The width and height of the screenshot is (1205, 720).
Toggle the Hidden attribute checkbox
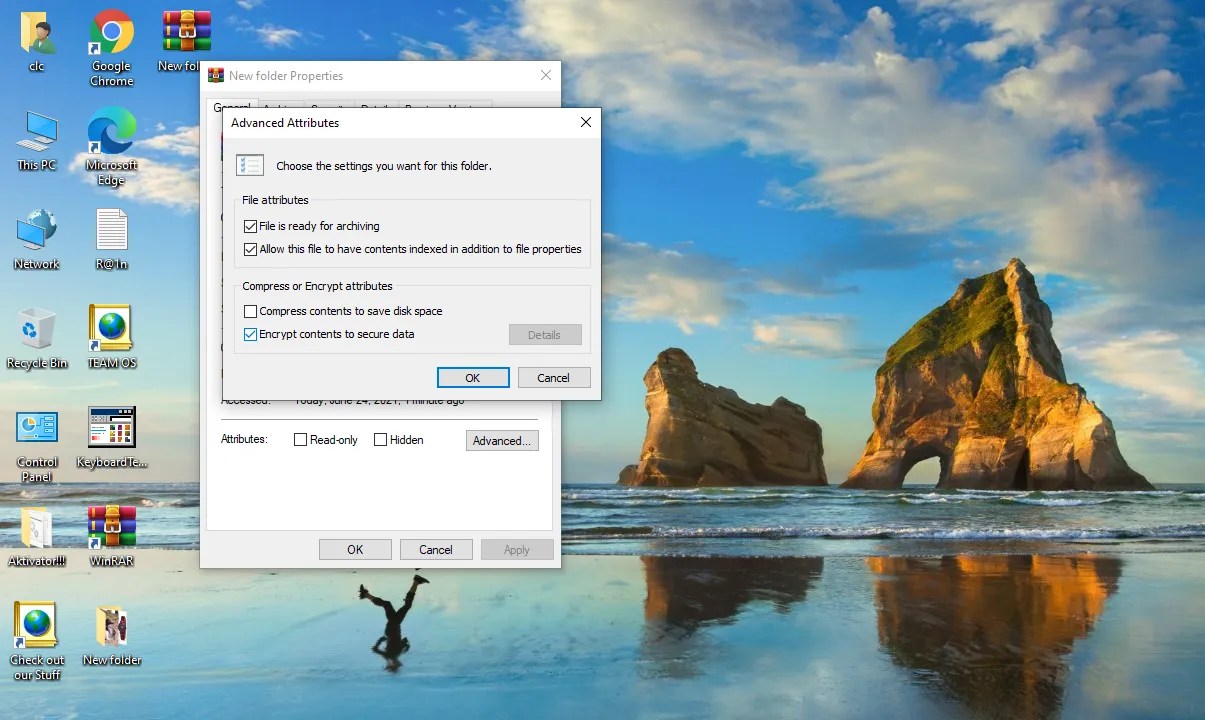[381, 439]
